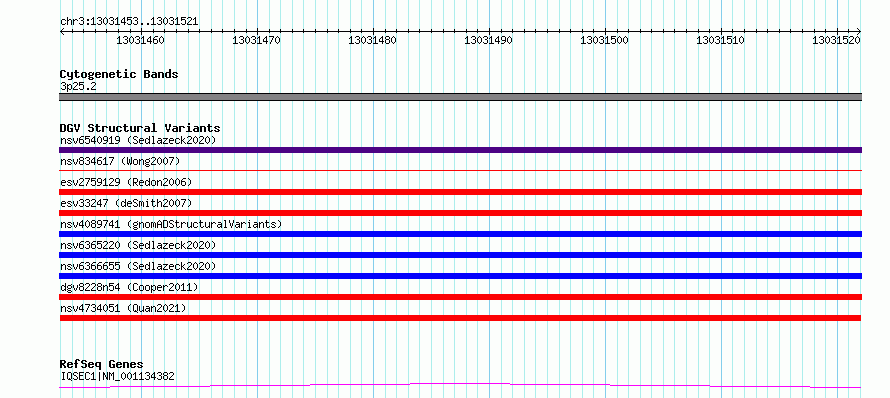This screenshot has height=398, width=890.
Task: Click the Cytogenetic Bands track title
Action: [119, 74]
